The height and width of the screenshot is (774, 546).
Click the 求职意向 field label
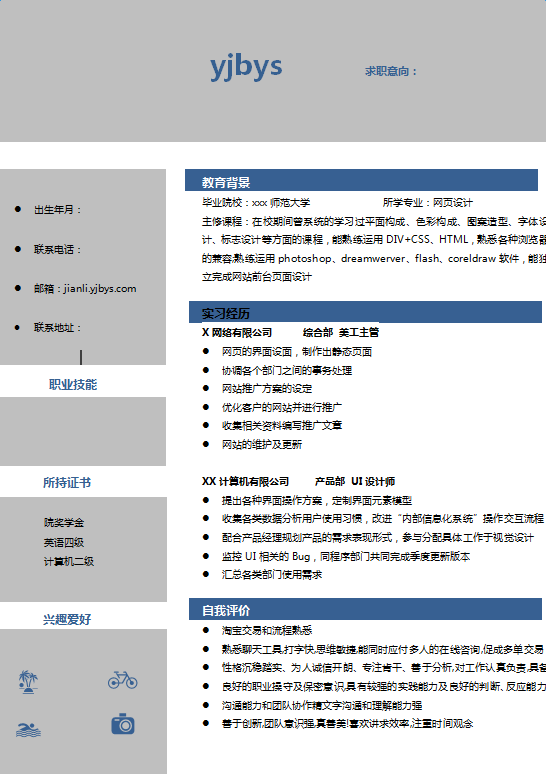391,72
